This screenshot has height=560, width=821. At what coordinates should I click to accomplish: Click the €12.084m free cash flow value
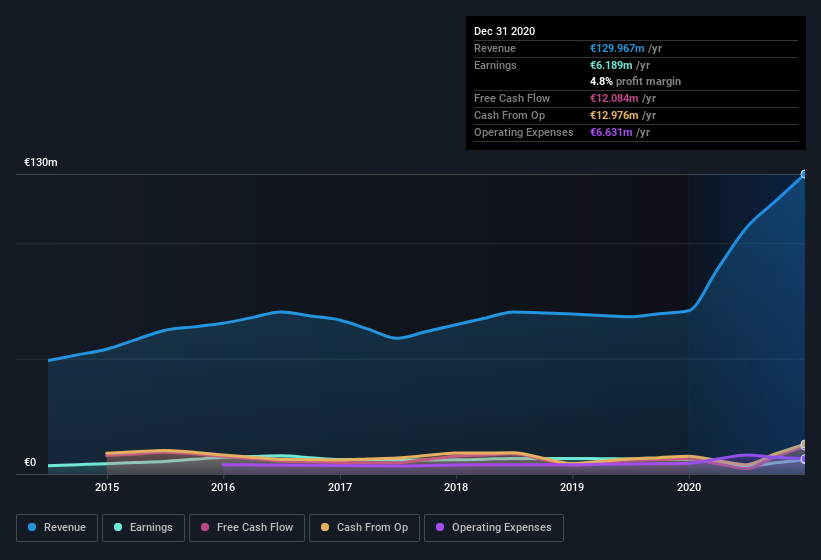(x=614, y=98)
